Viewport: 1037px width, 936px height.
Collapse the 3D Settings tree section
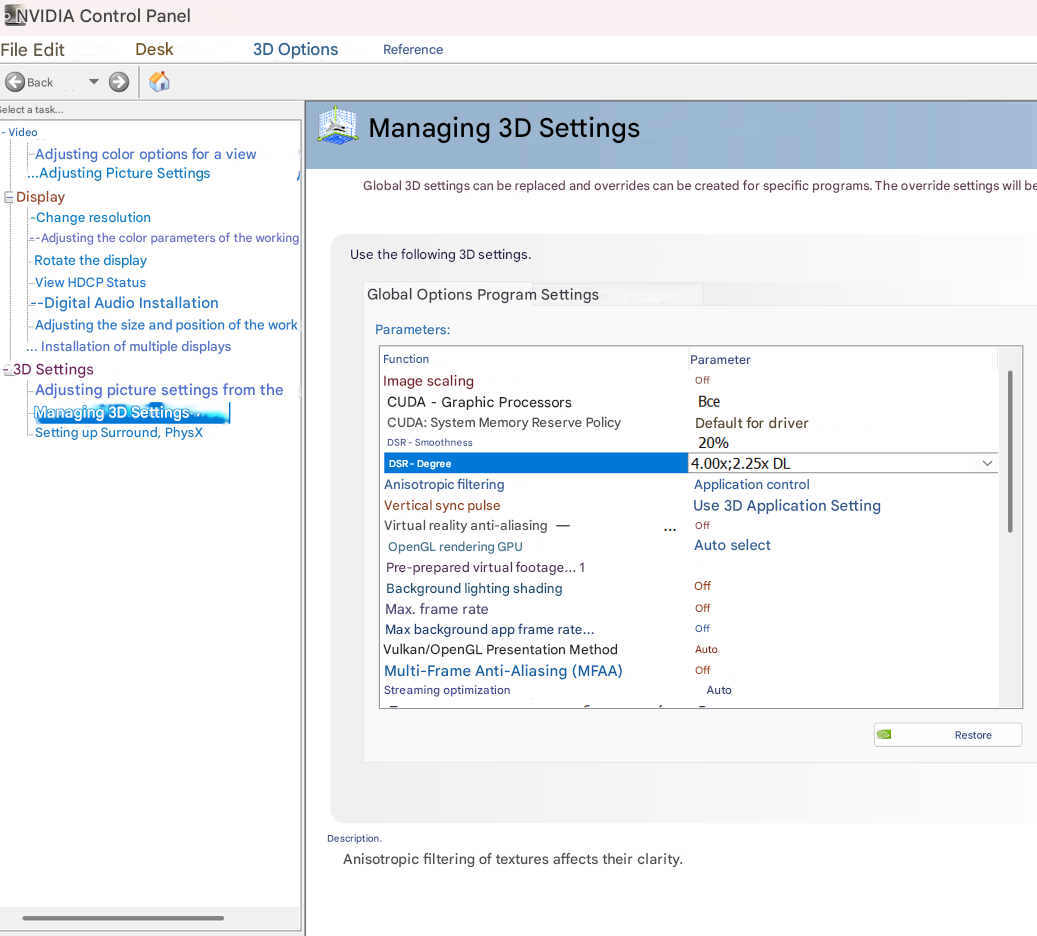8,370
